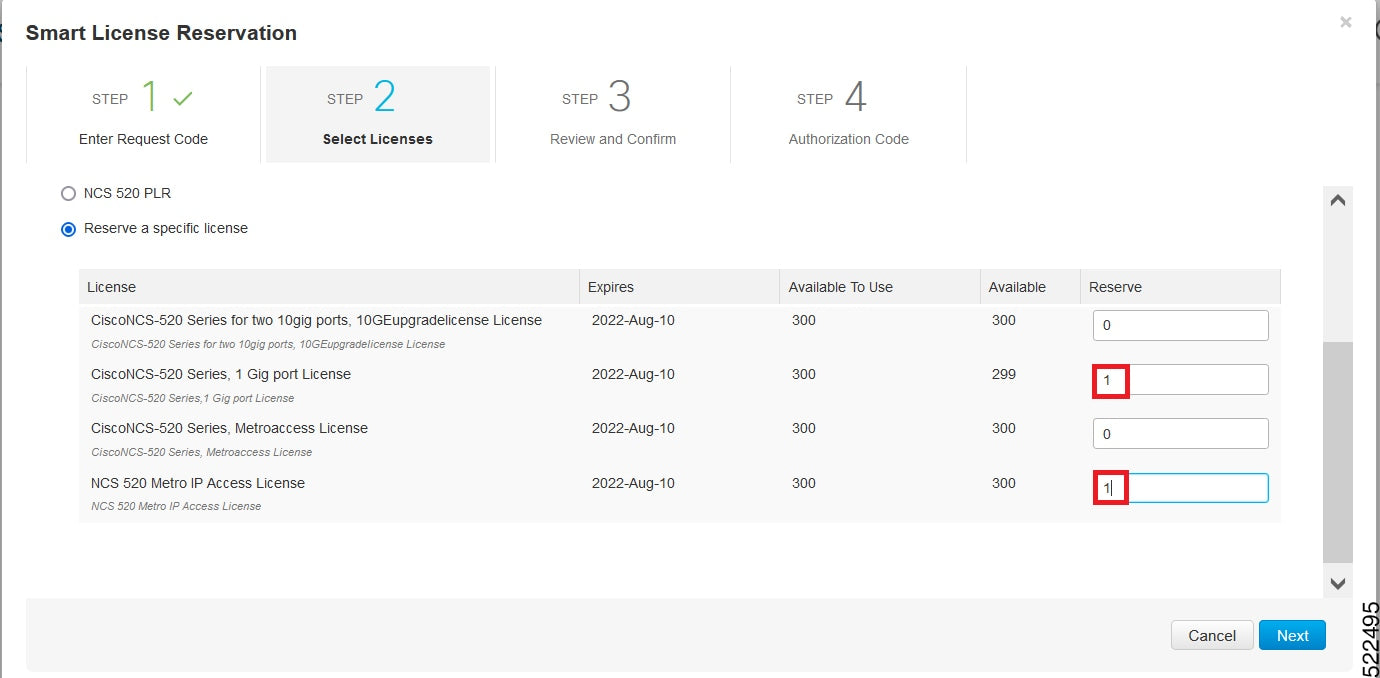This screenshot has width=1380, height=678.
Task: Select the NCS 520 PLR radio option
Action: click(69, 193)
